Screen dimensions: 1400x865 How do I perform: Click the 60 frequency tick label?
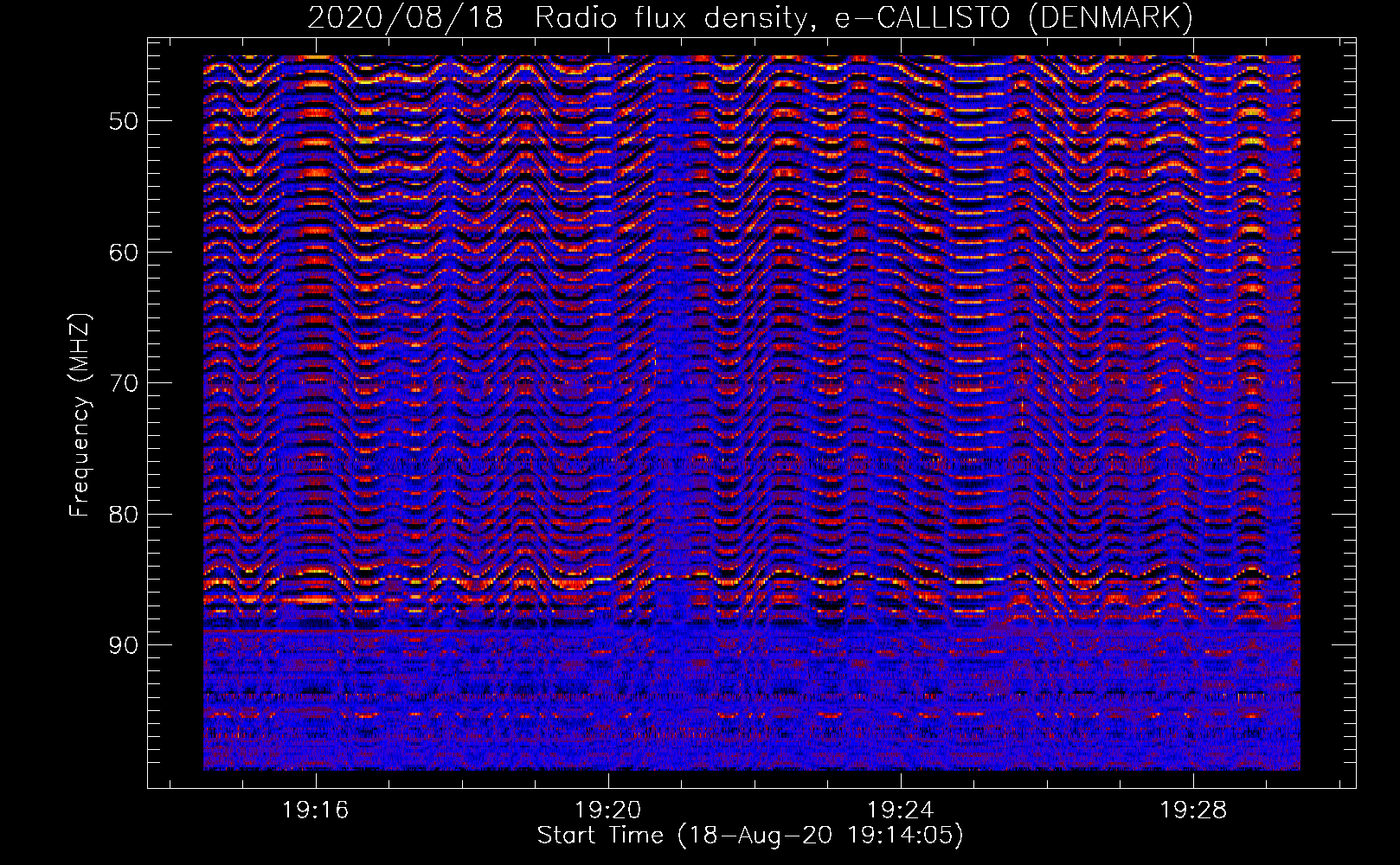[124, 253]
